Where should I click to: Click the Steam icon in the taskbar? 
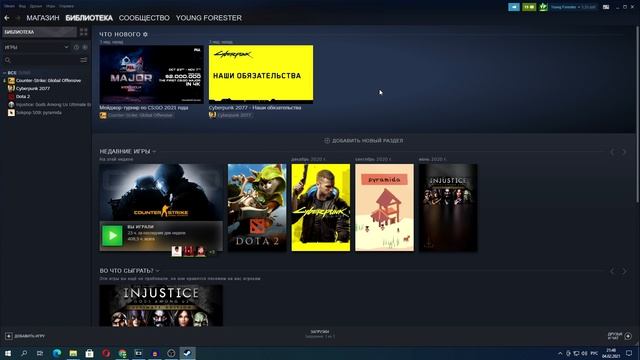point(187,353)
